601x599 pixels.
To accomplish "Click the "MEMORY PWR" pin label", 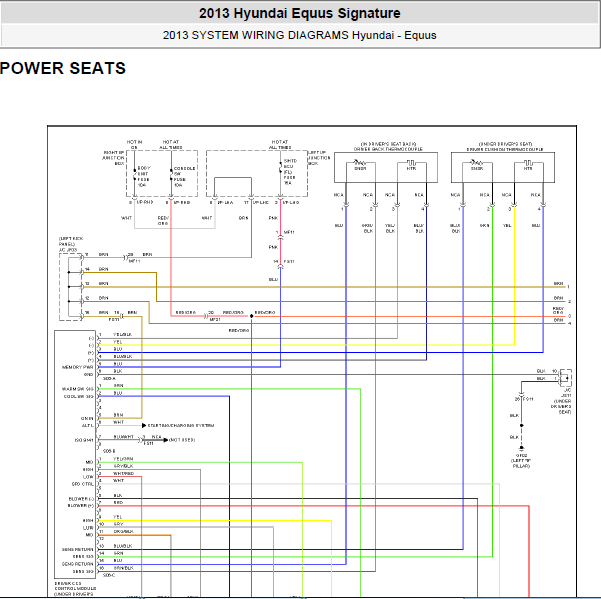I will [x=78, y=367].
